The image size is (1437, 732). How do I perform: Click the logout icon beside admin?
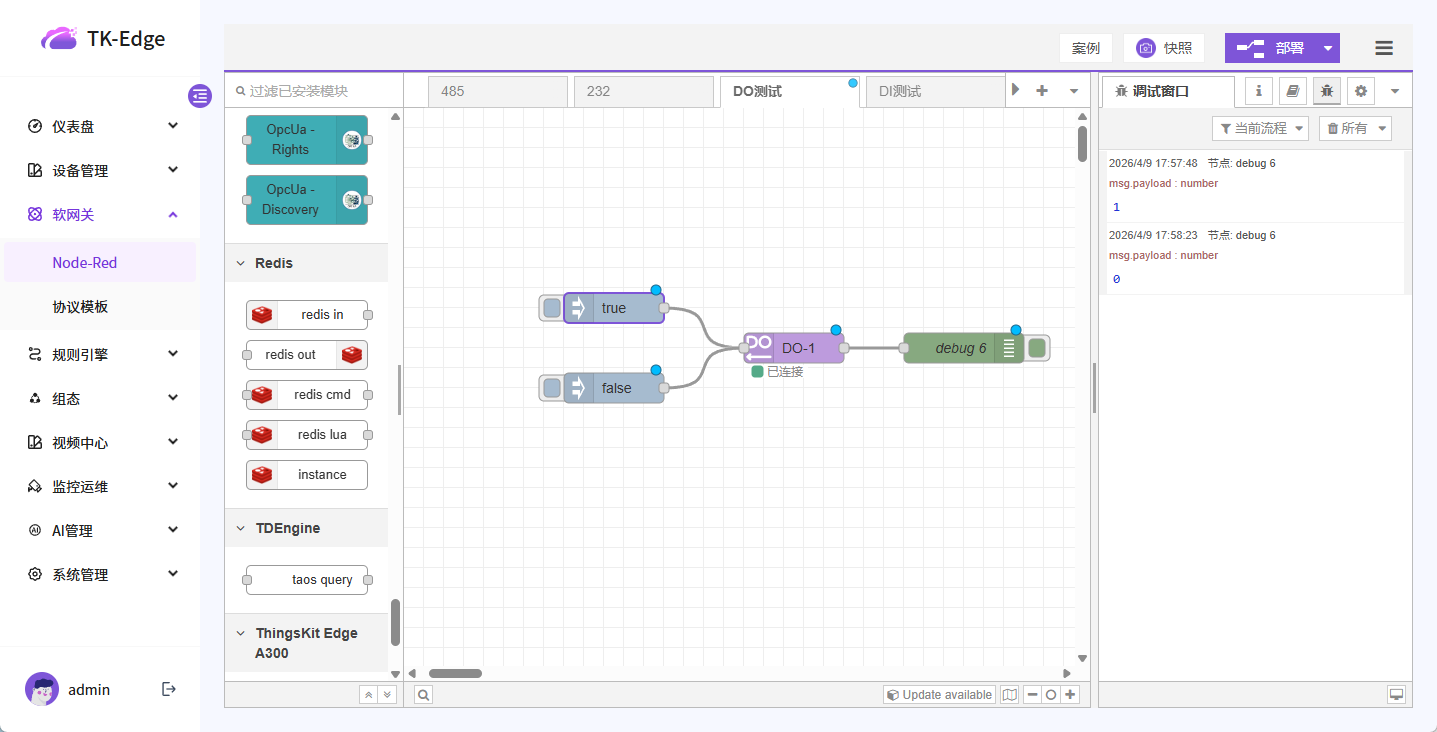169,689
